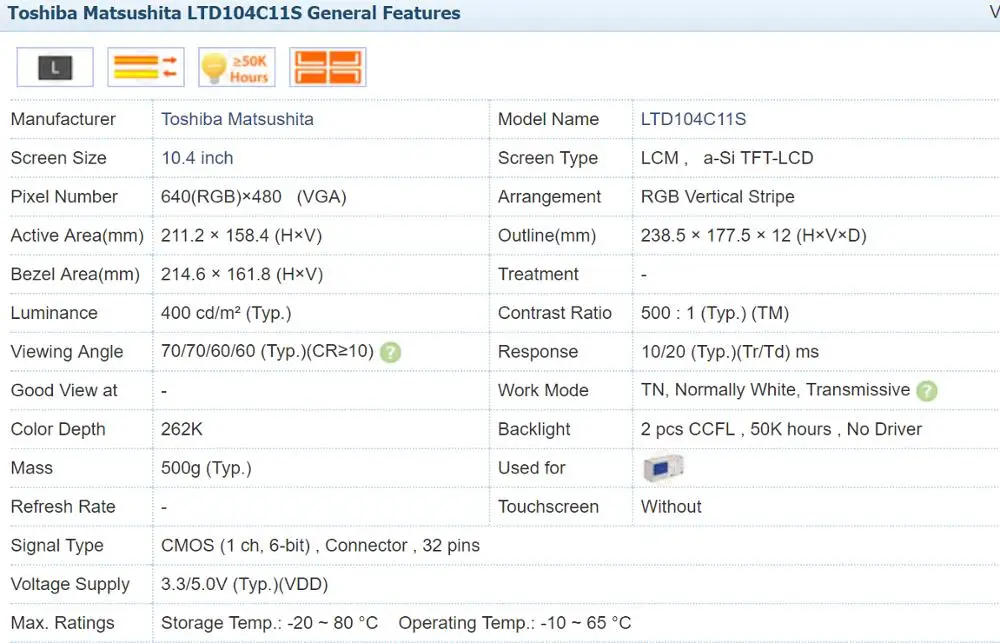1000x643 pixels.
Task: Click the landscape panel type icon
Action: pos(55,67)
